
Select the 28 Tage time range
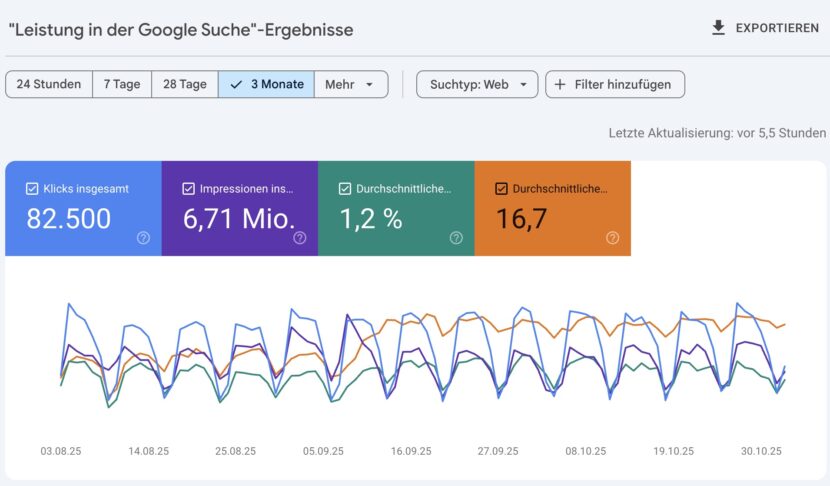tap(184, 85)
